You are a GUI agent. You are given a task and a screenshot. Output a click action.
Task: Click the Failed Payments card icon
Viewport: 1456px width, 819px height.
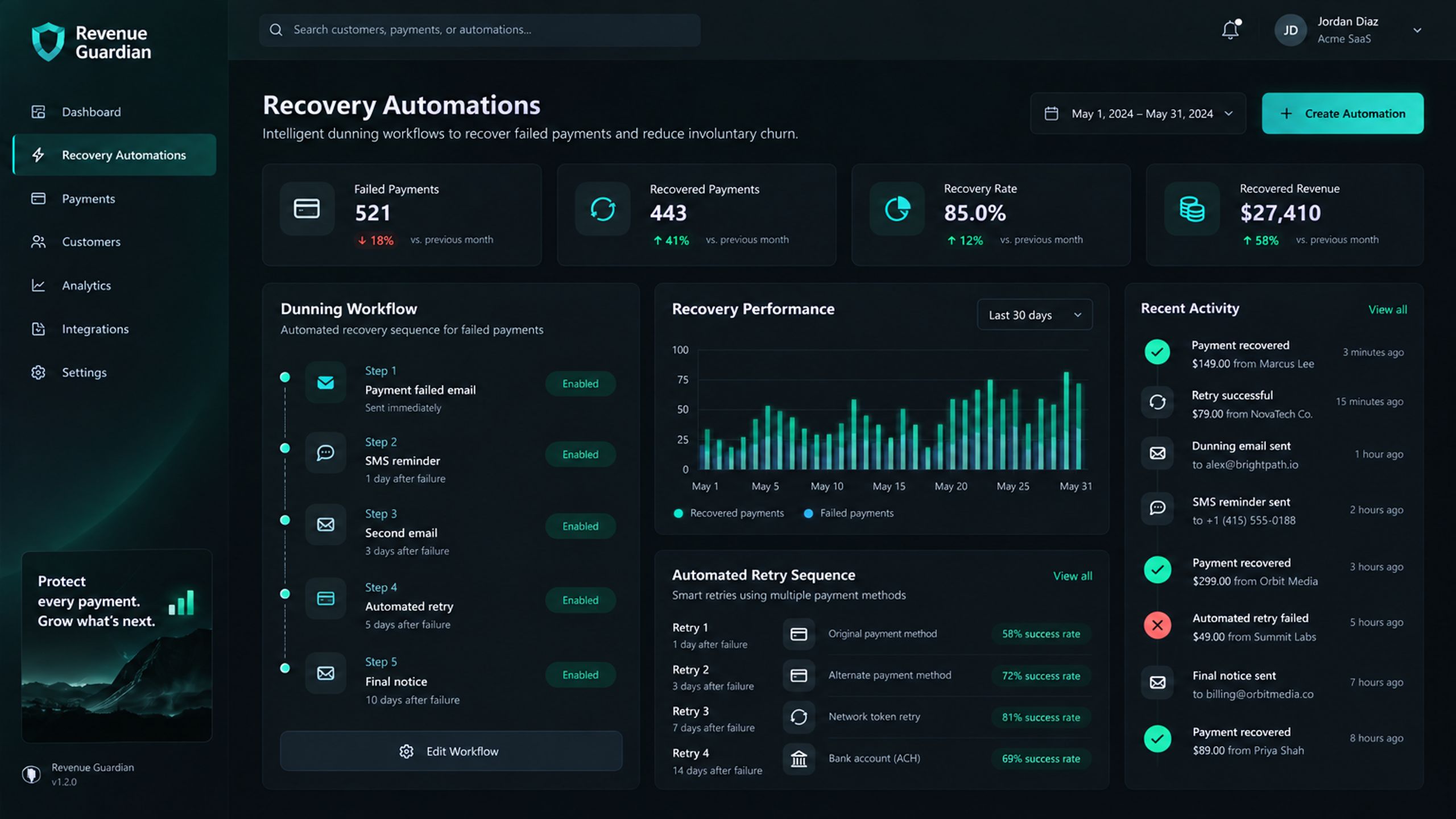click(307, 209)
